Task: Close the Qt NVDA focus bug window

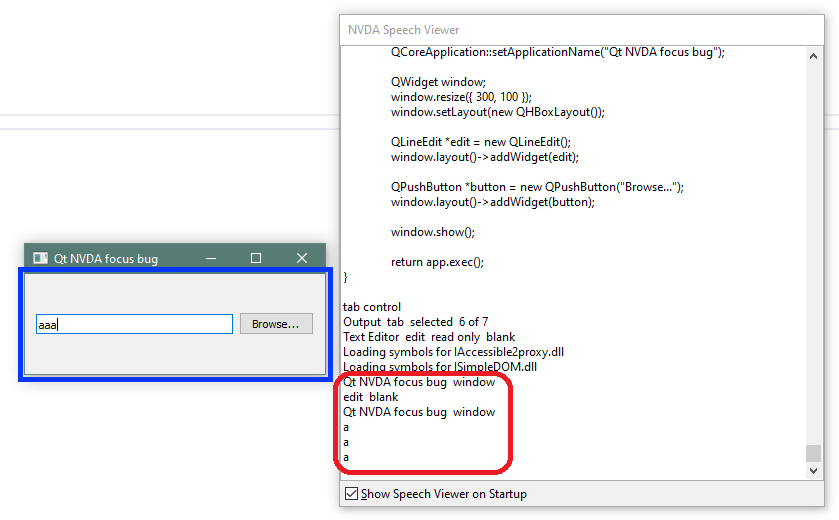Action: (302, 258)
